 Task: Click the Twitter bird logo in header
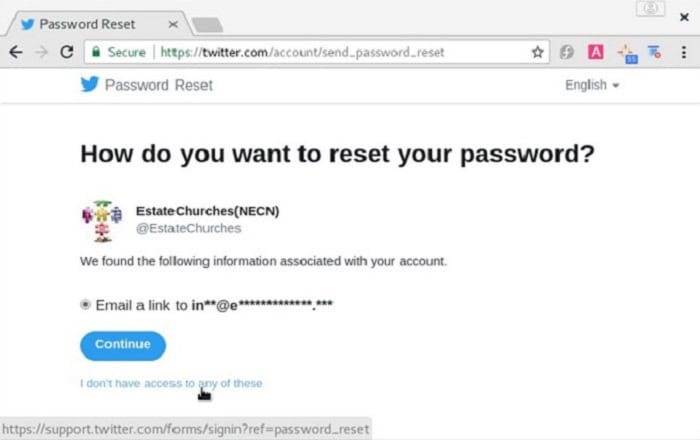pos(90,84)
